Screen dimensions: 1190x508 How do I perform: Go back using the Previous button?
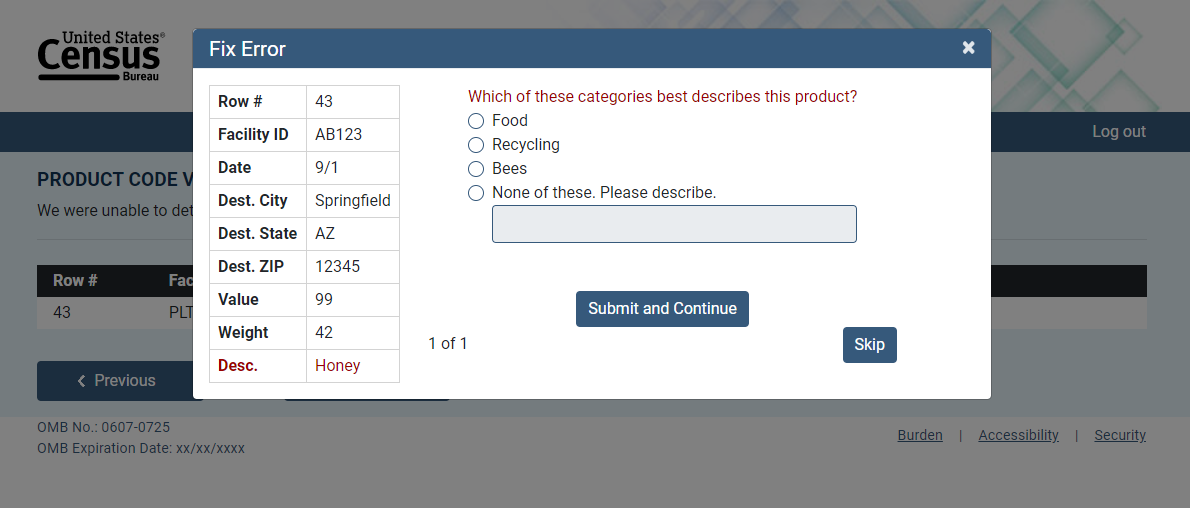coord(117,381)
